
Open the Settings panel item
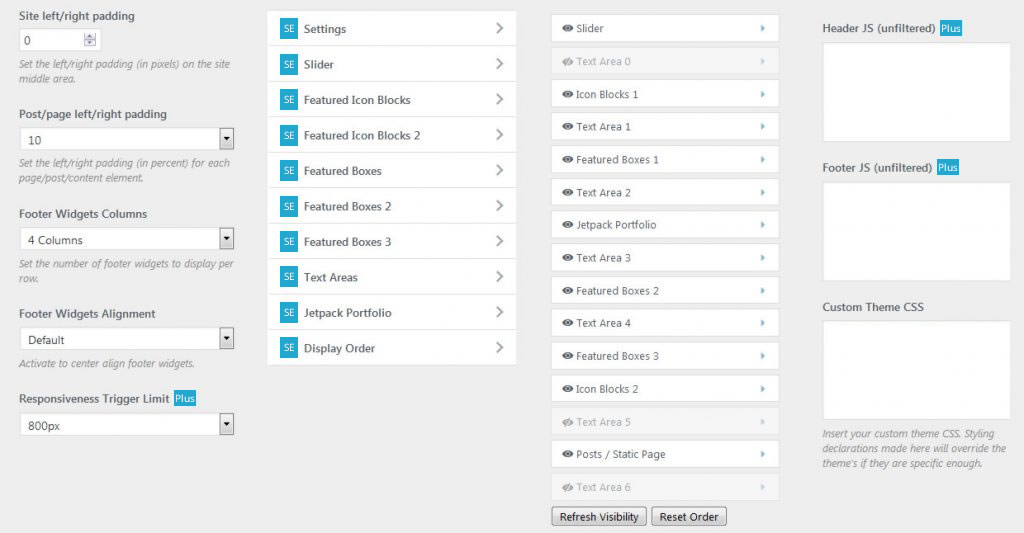(392, 28)
